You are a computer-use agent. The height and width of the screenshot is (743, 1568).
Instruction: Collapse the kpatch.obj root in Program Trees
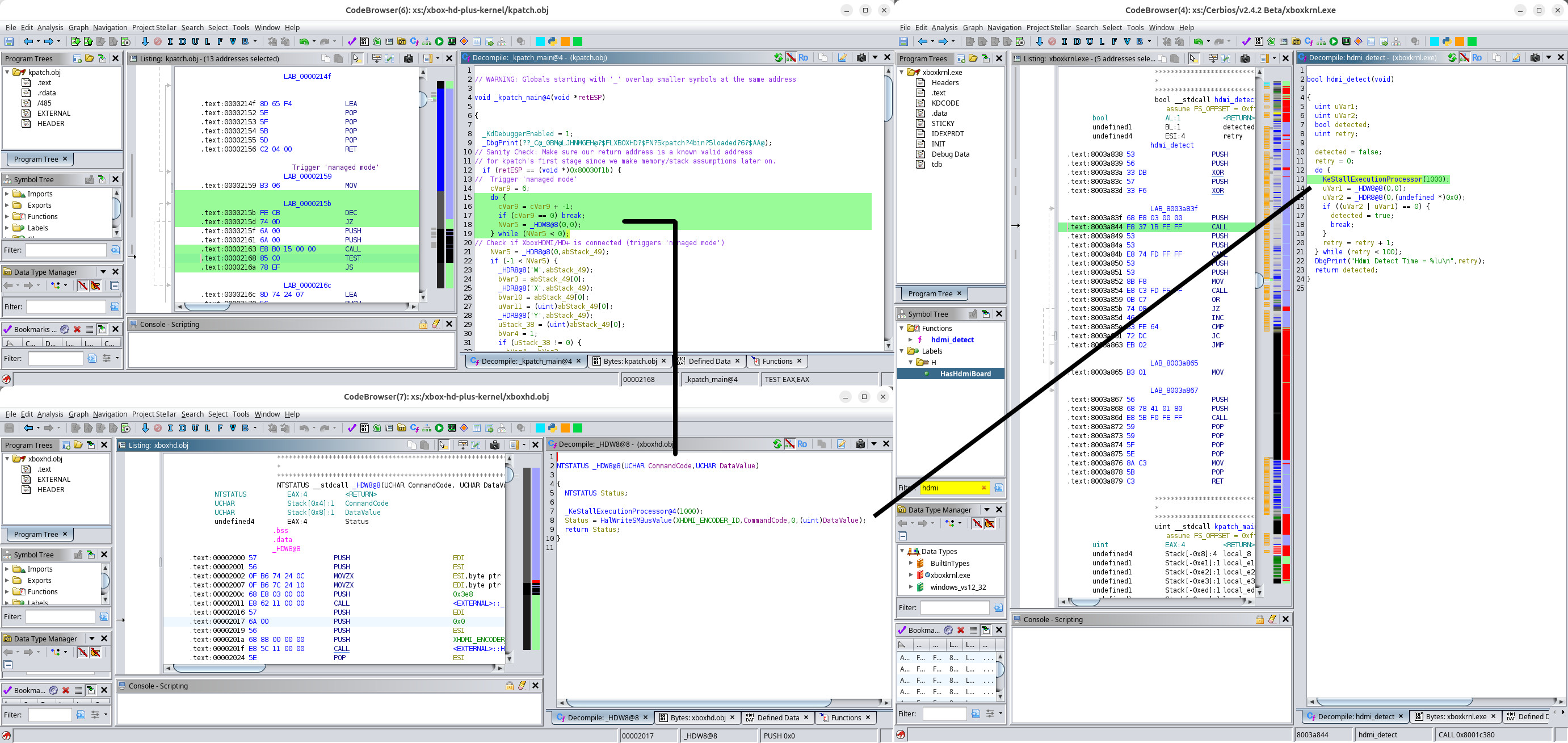tap(7, 72)
